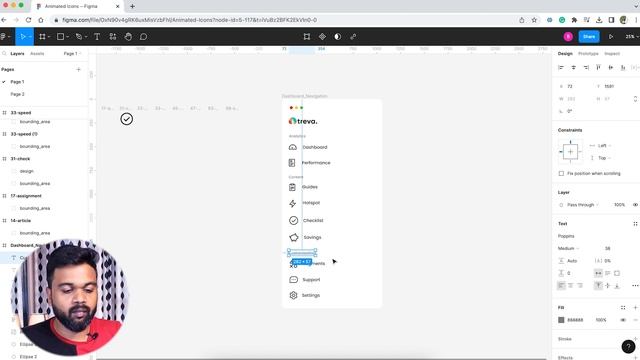
Task: Open Fill styles icon
Action: pyautogui.click(x=623, y=308)
